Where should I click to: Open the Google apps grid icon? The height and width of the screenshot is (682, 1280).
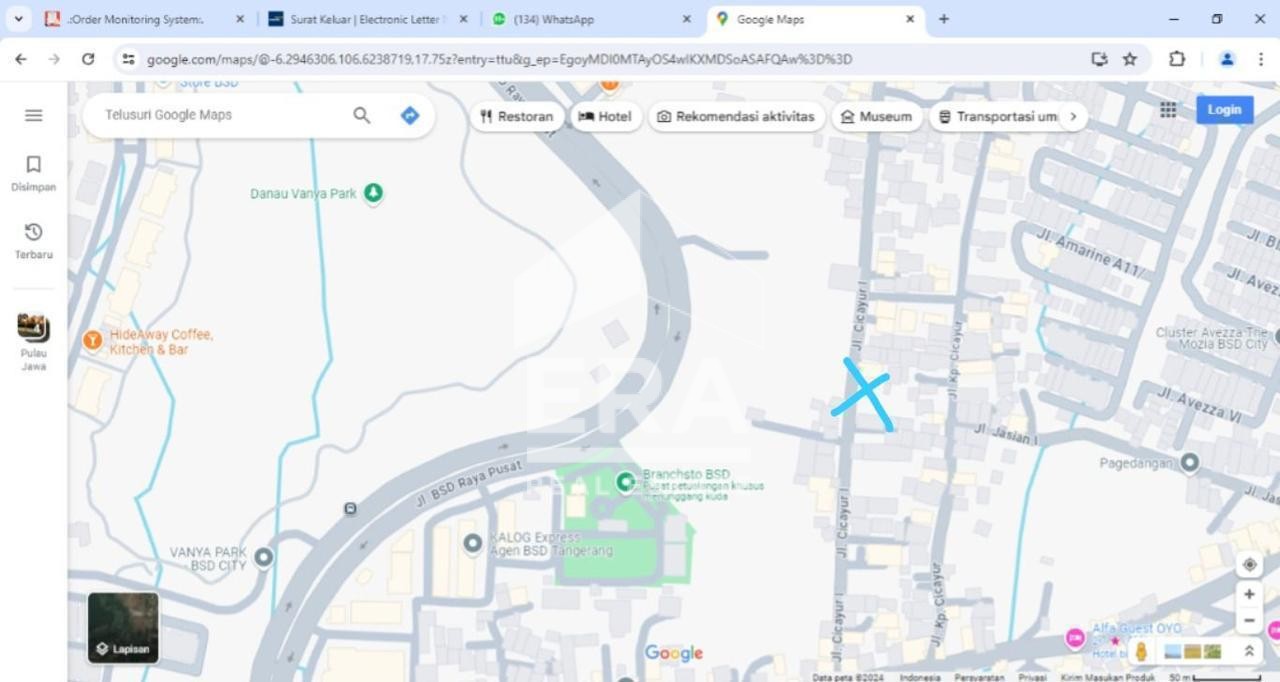click(1168, 110)
